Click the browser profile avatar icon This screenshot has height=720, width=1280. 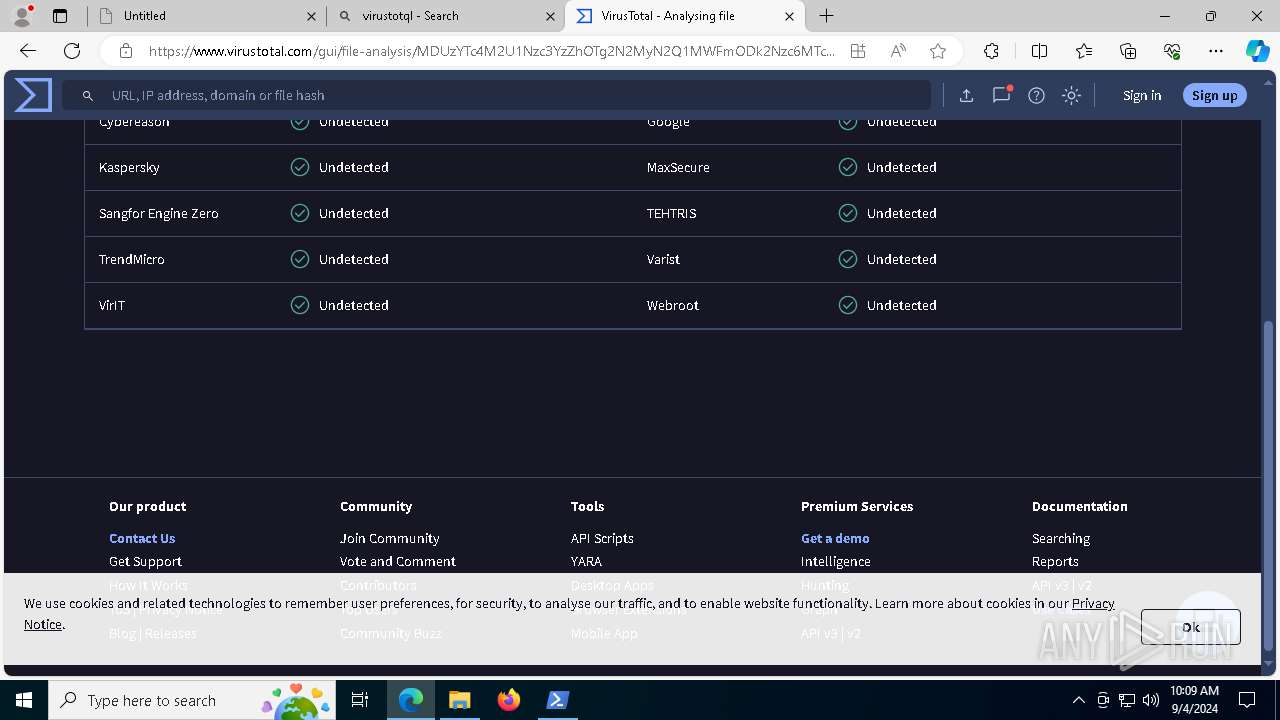pyautogui.click(x=22, y=16)
